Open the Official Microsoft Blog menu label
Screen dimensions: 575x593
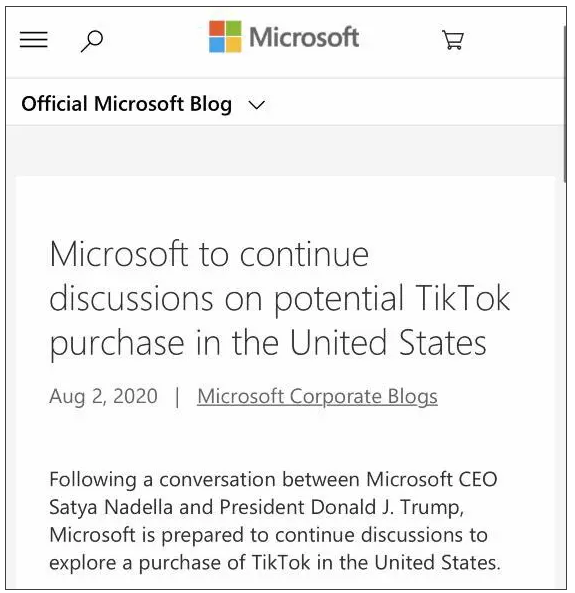[126, 104]
